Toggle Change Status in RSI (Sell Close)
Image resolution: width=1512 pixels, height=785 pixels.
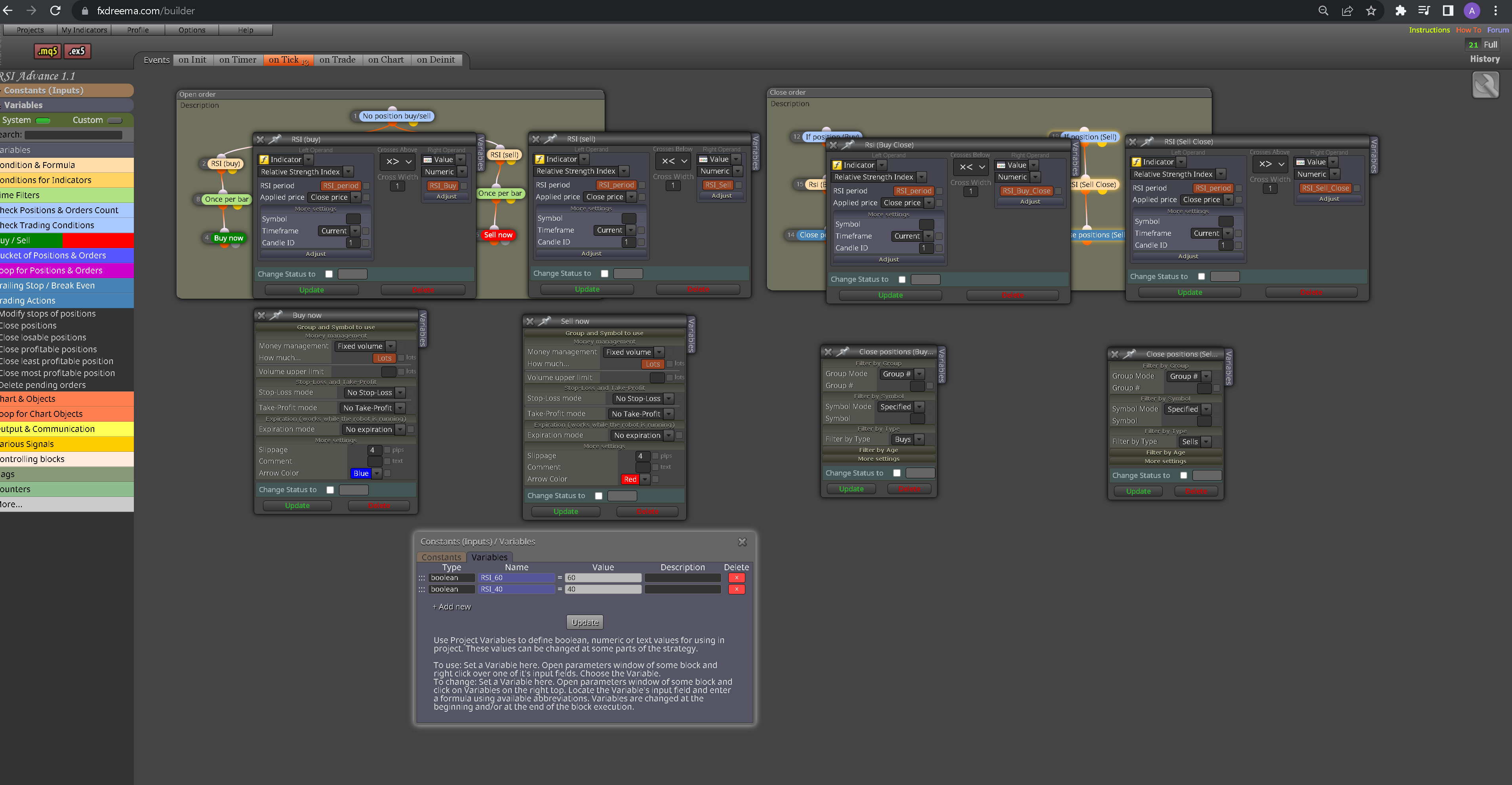pos(1202,277)
